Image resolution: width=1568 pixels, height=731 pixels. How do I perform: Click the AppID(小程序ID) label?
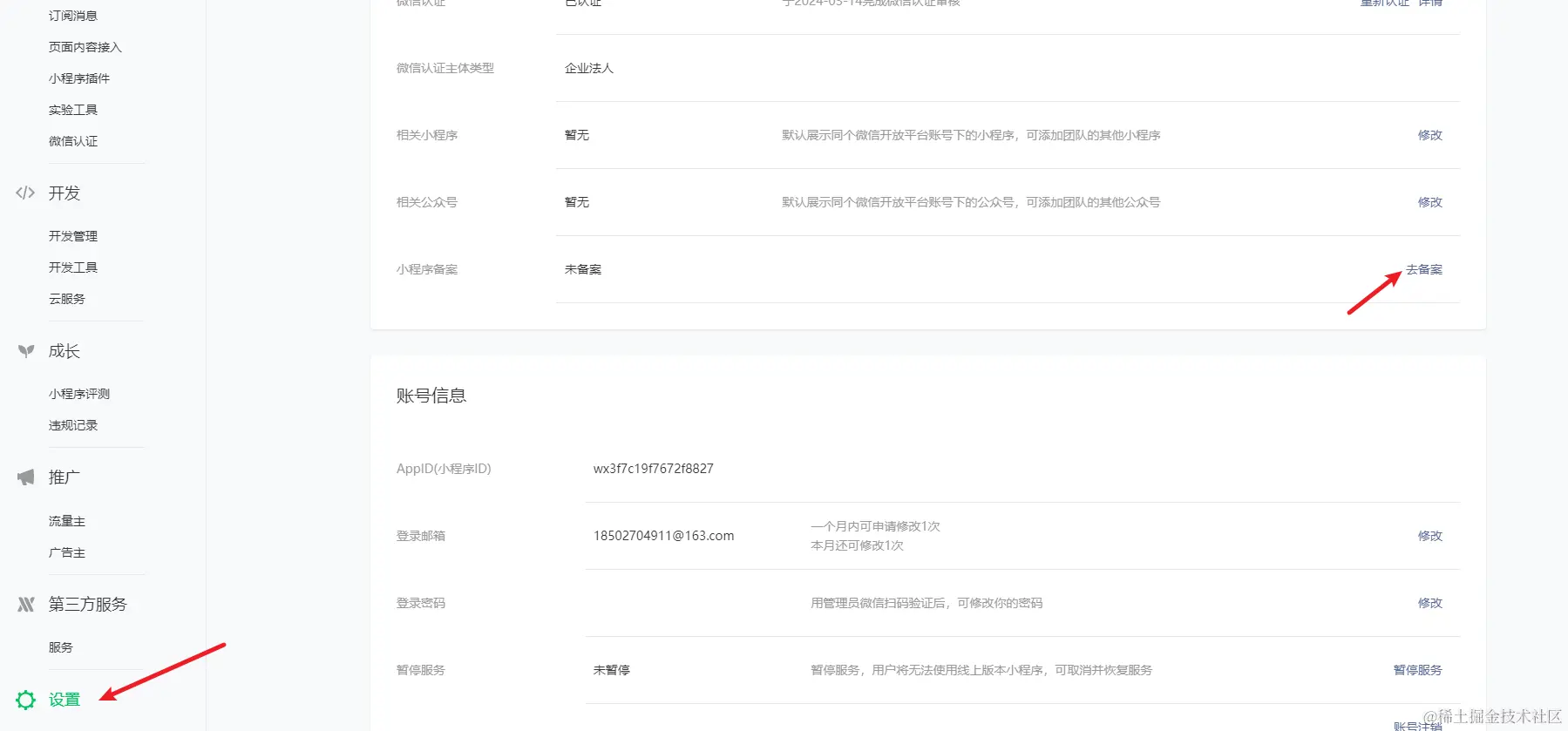click(x=444, y=469)
